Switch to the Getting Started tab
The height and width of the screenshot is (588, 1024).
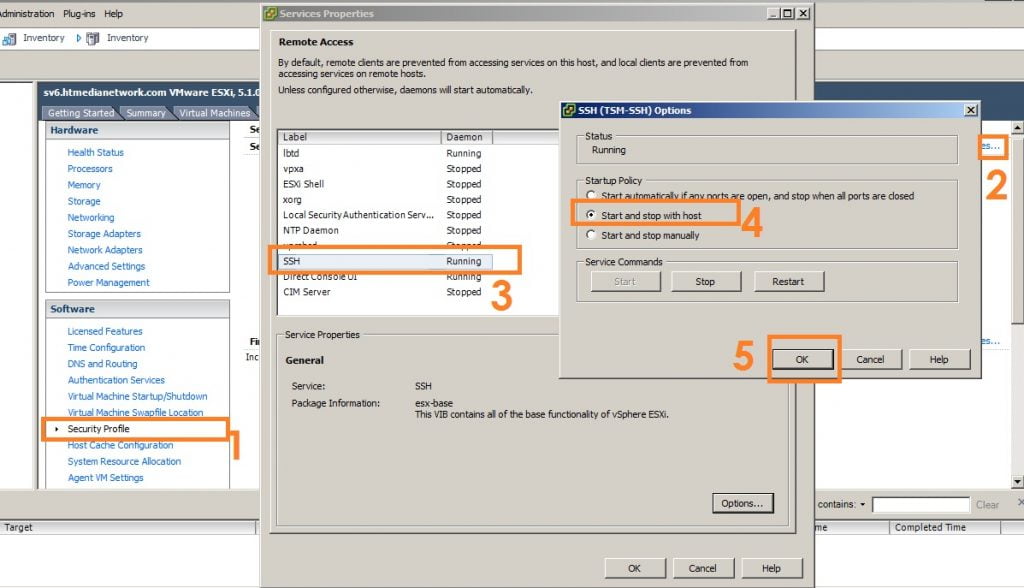81,113
